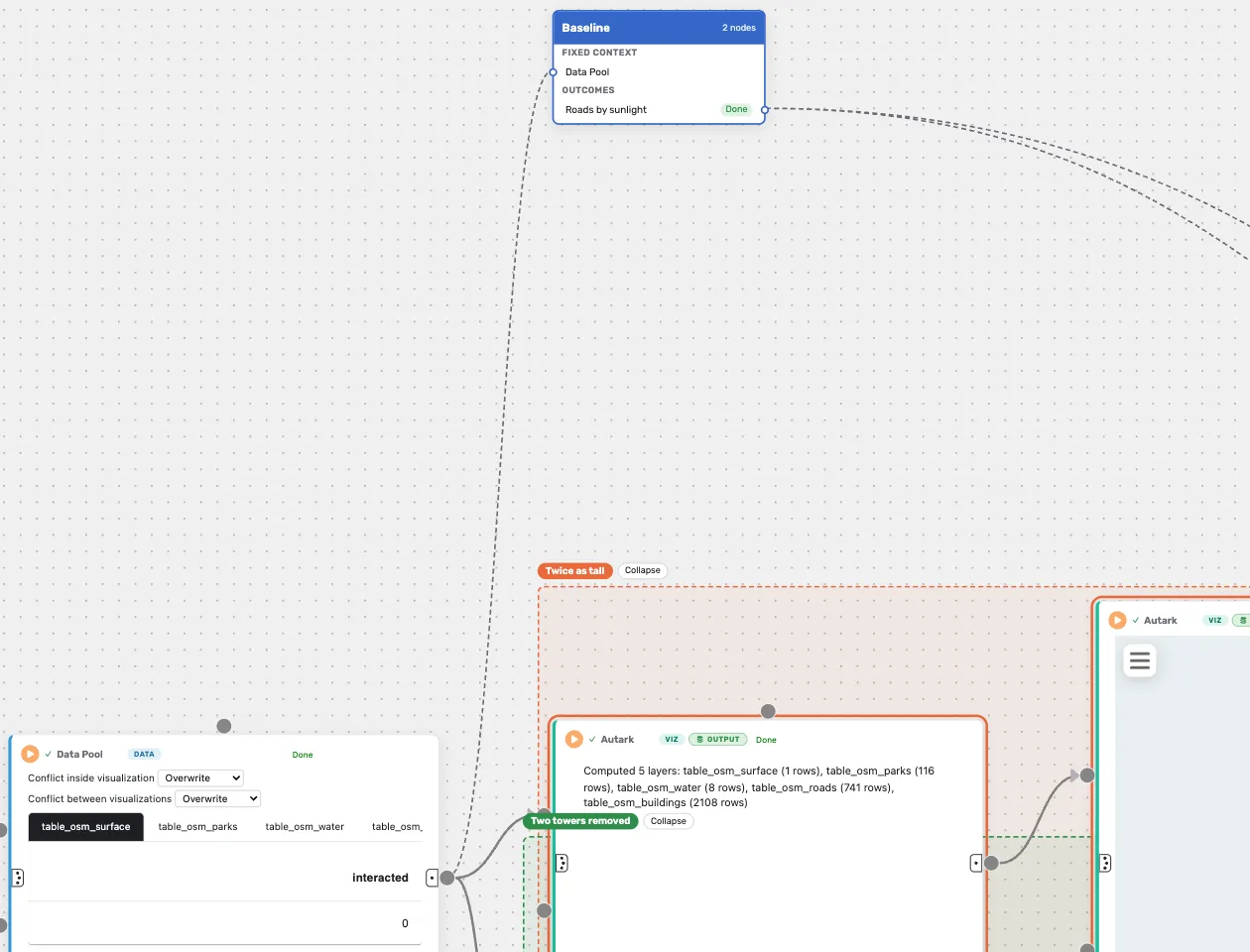
Task: Click the three-dot input handle on Data Pool node
Action: pos(18,878)
